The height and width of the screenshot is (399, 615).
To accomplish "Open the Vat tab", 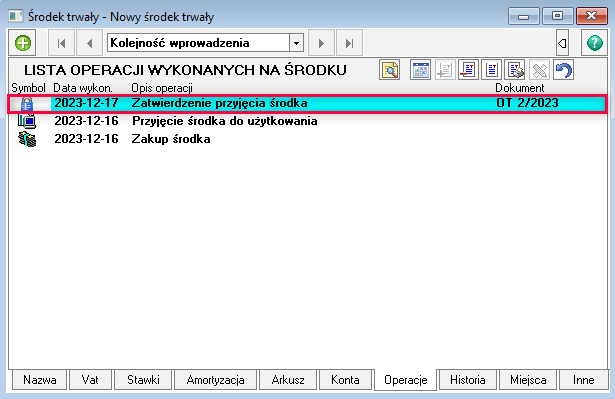I will pos(90,380).
